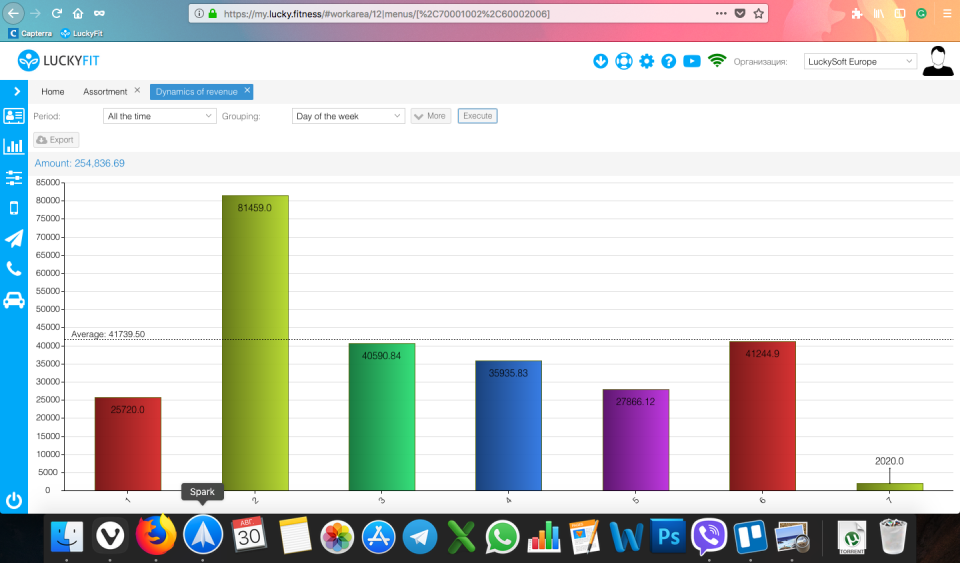Open the LuckySoft Europe organization dropdown
Screen dimensions: 960x563
(860, 61)
